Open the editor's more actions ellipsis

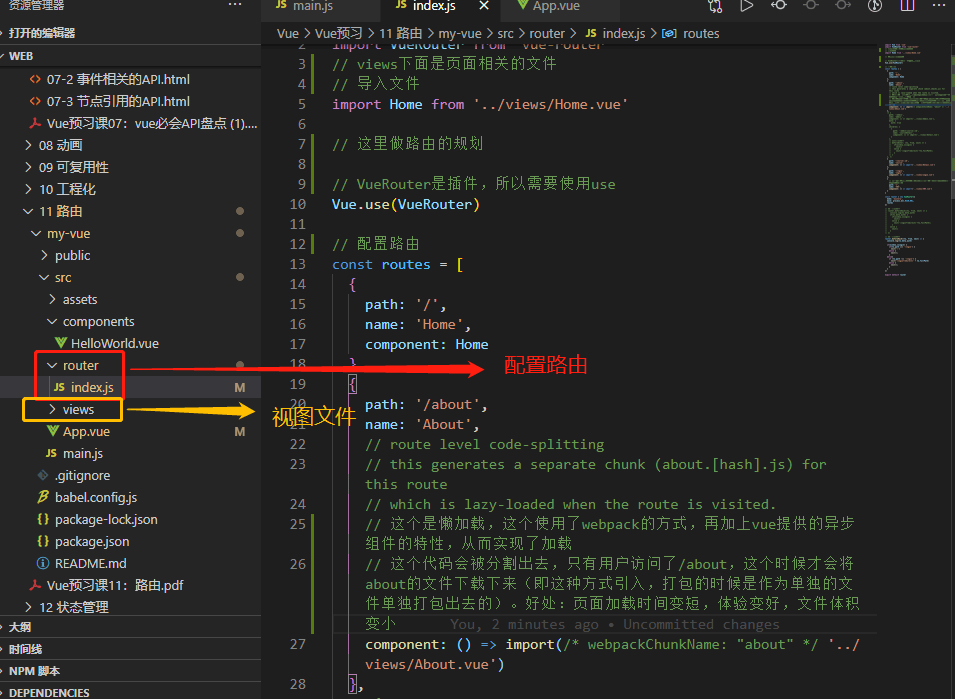click(x=939, y=5)
